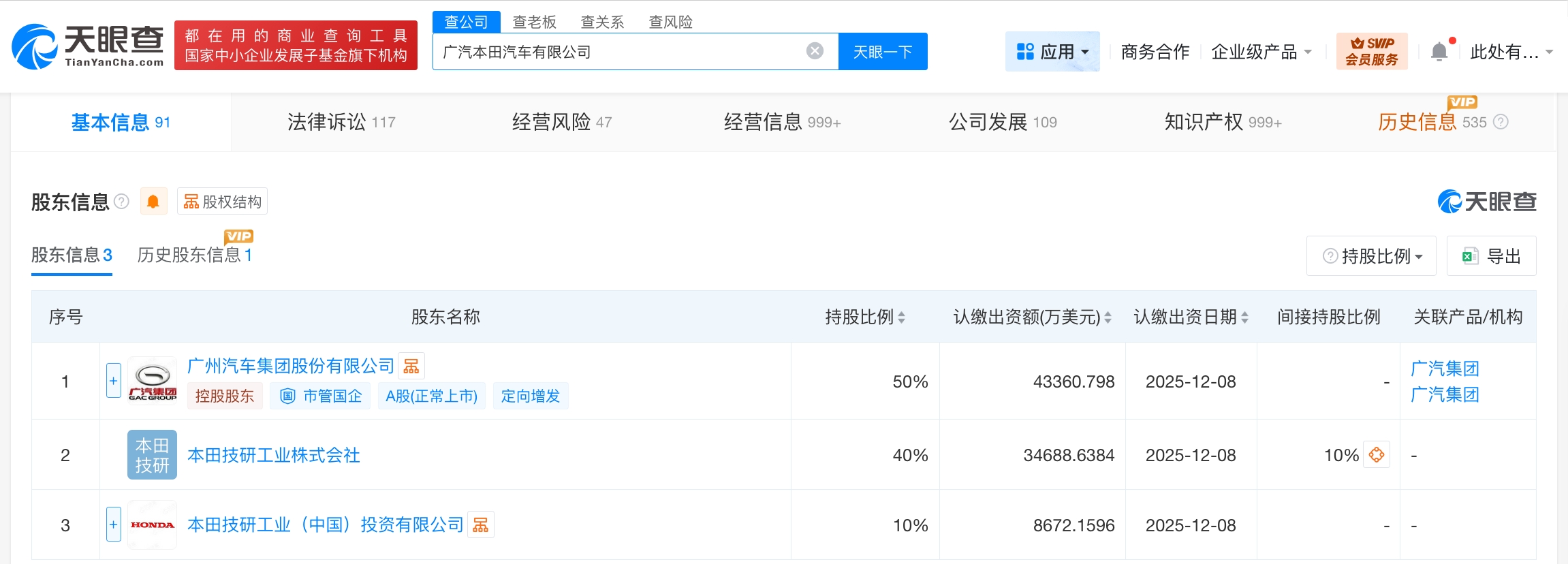Toggle the orange shareholder monitoring bell
This screenshot has width=1568, height=564.
pyautogui.click(x=153, y=202)
